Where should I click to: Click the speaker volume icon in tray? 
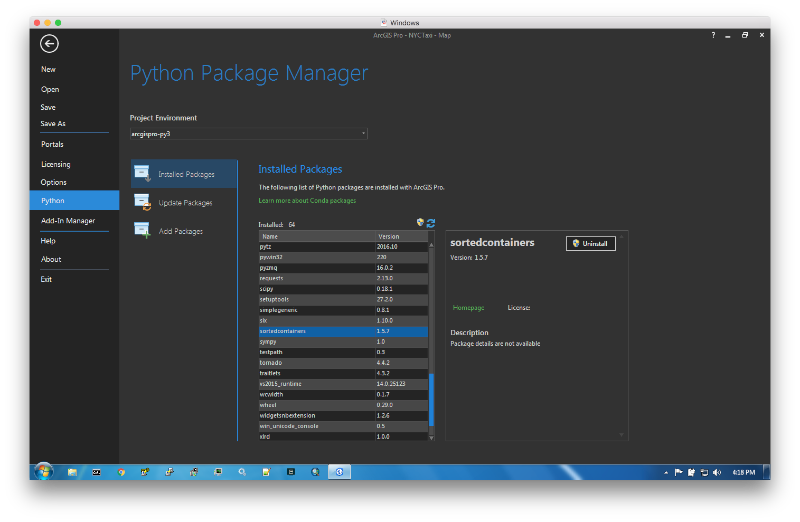(x=717, y=473)
